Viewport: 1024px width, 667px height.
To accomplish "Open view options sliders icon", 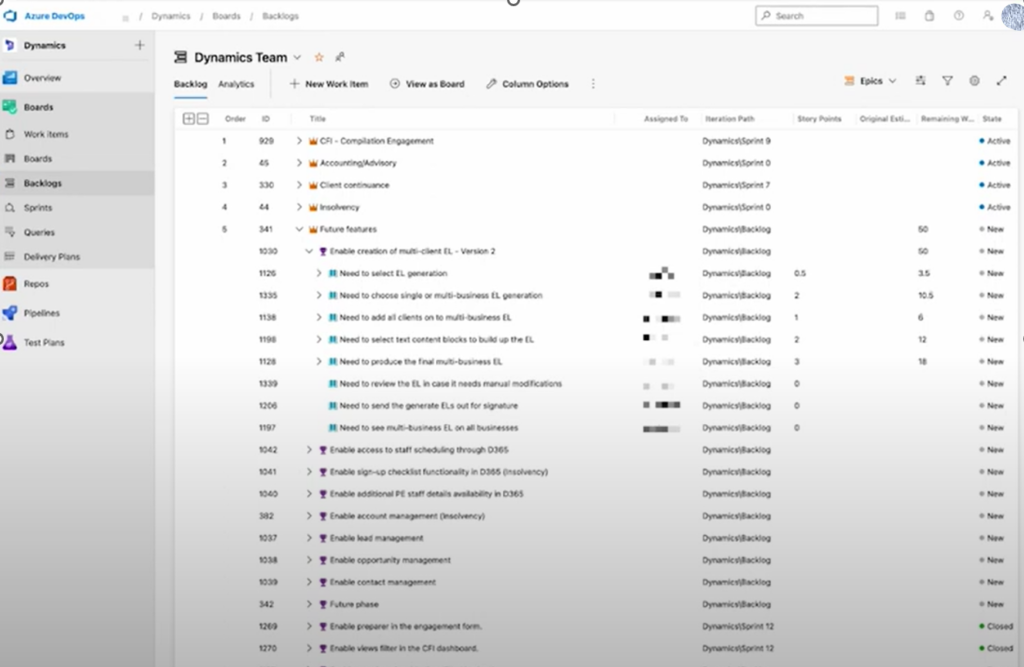I will [920, 81].
